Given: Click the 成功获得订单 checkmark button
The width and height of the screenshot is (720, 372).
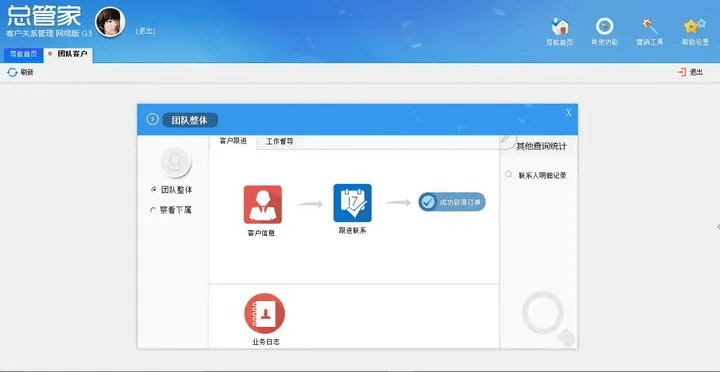Looking at the screenshot, I should [x=452, y=202].
